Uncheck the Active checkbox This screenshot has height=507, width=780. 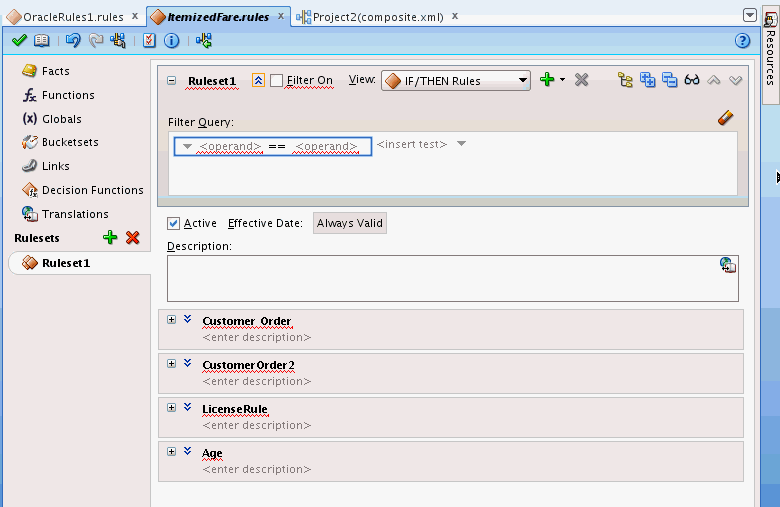click(173, 223)
